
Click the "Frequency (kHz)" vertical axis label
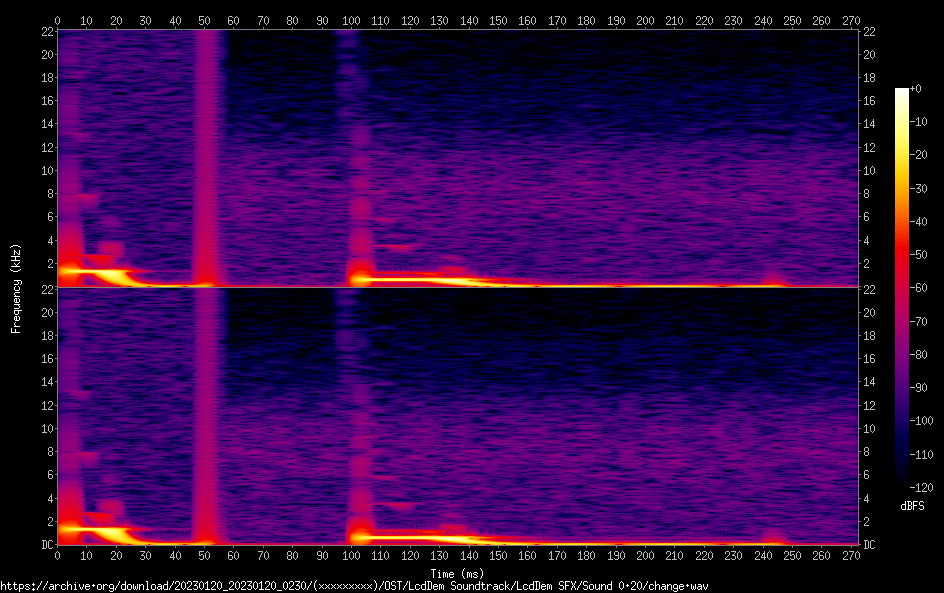(15, 288)
